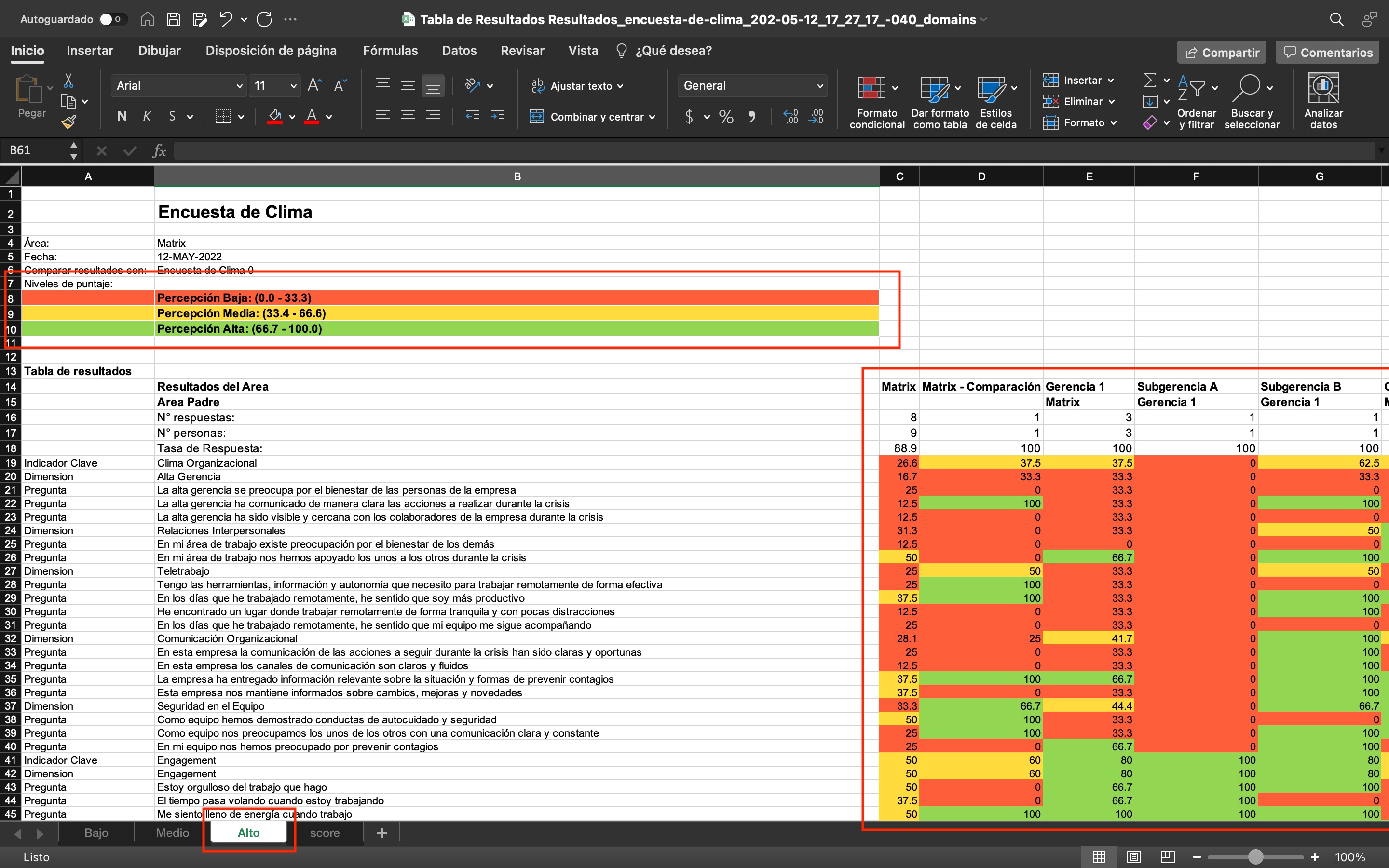Click the increase decimal icon
Screen dimensions: 1389x868
click(x=791, y=117)
